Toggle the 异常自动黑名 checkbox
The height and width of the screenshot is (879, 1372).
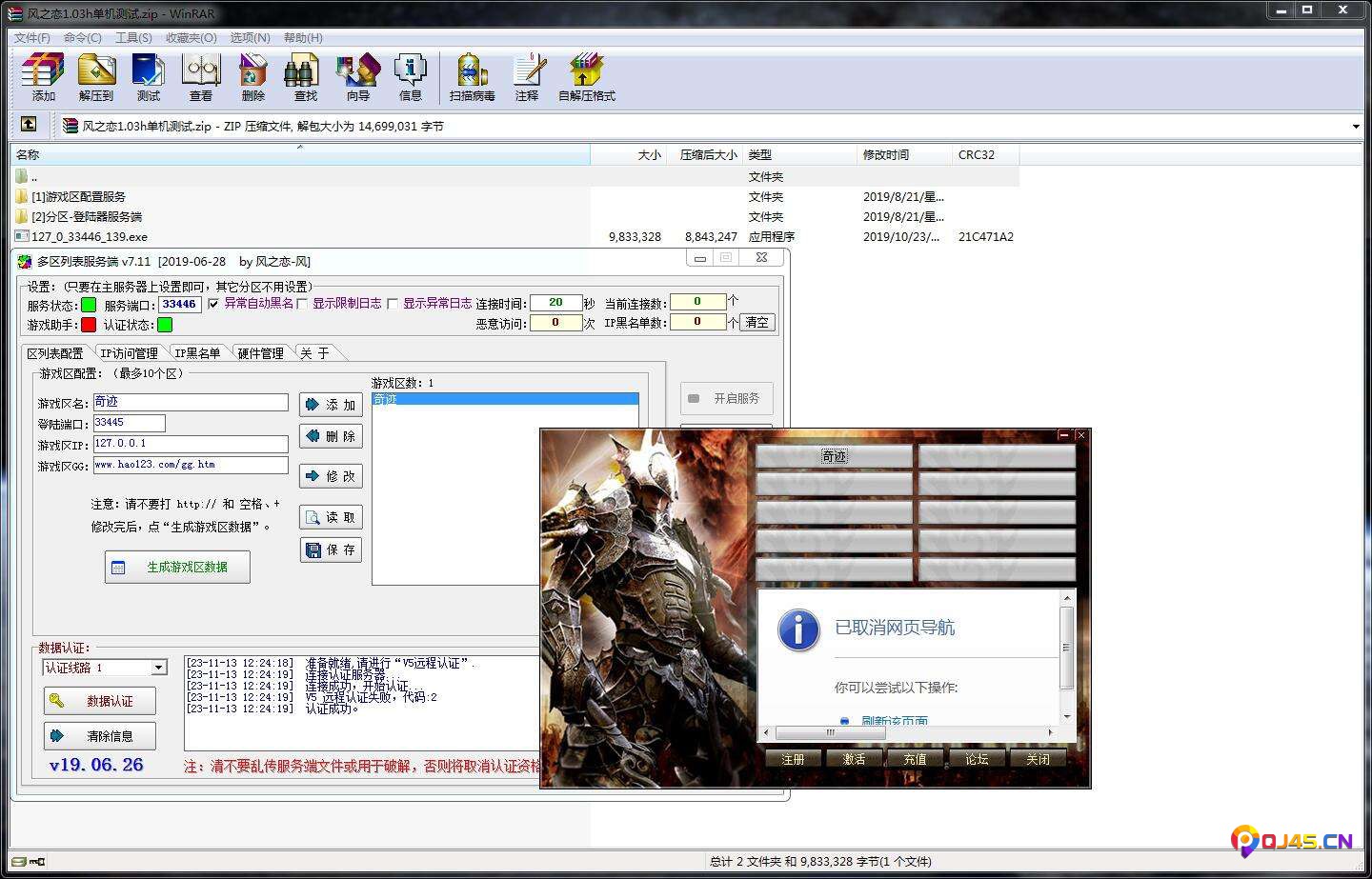click(x=212, y=304)
